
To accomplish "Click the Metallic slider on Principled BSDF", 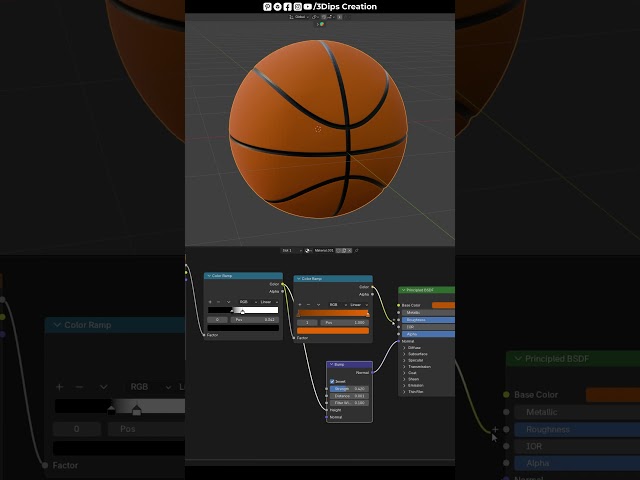I will pos(428,313).
